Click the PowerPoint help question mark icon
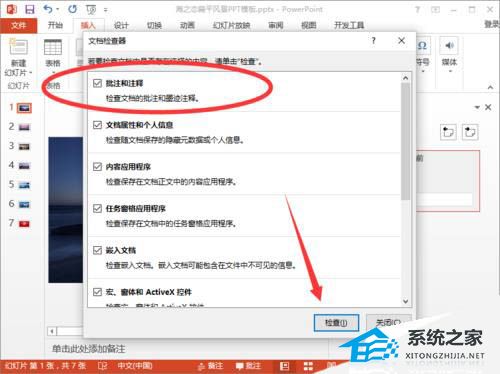The height and width of the screenshot is (374, 500). [417, 10]
